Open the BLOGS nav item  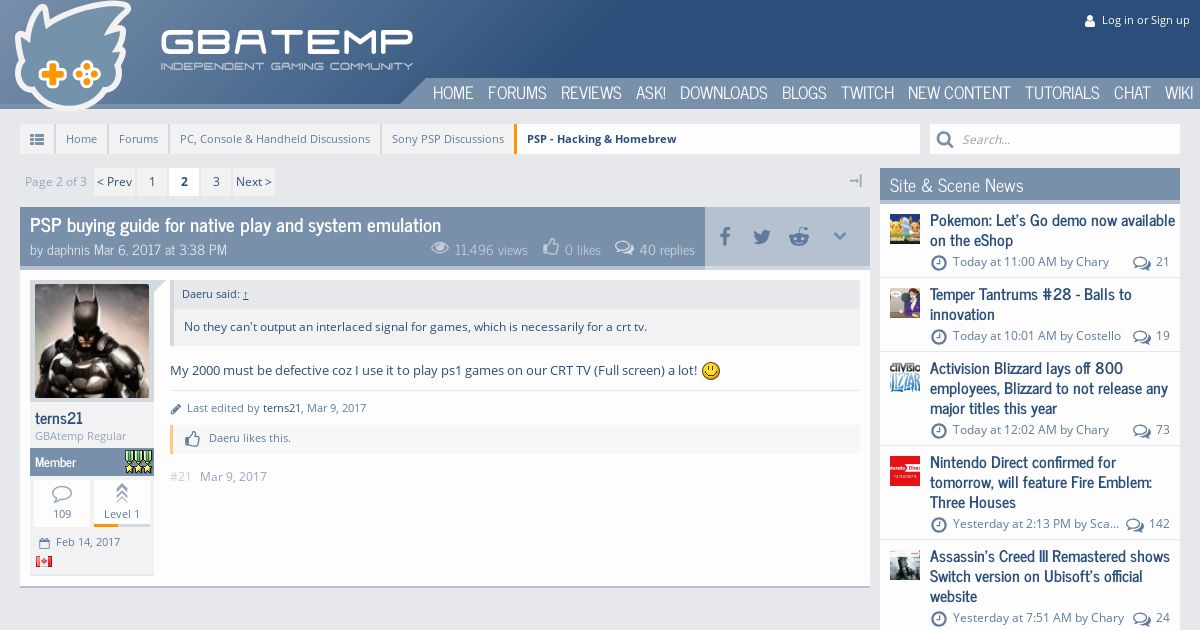tap(804, 93)
